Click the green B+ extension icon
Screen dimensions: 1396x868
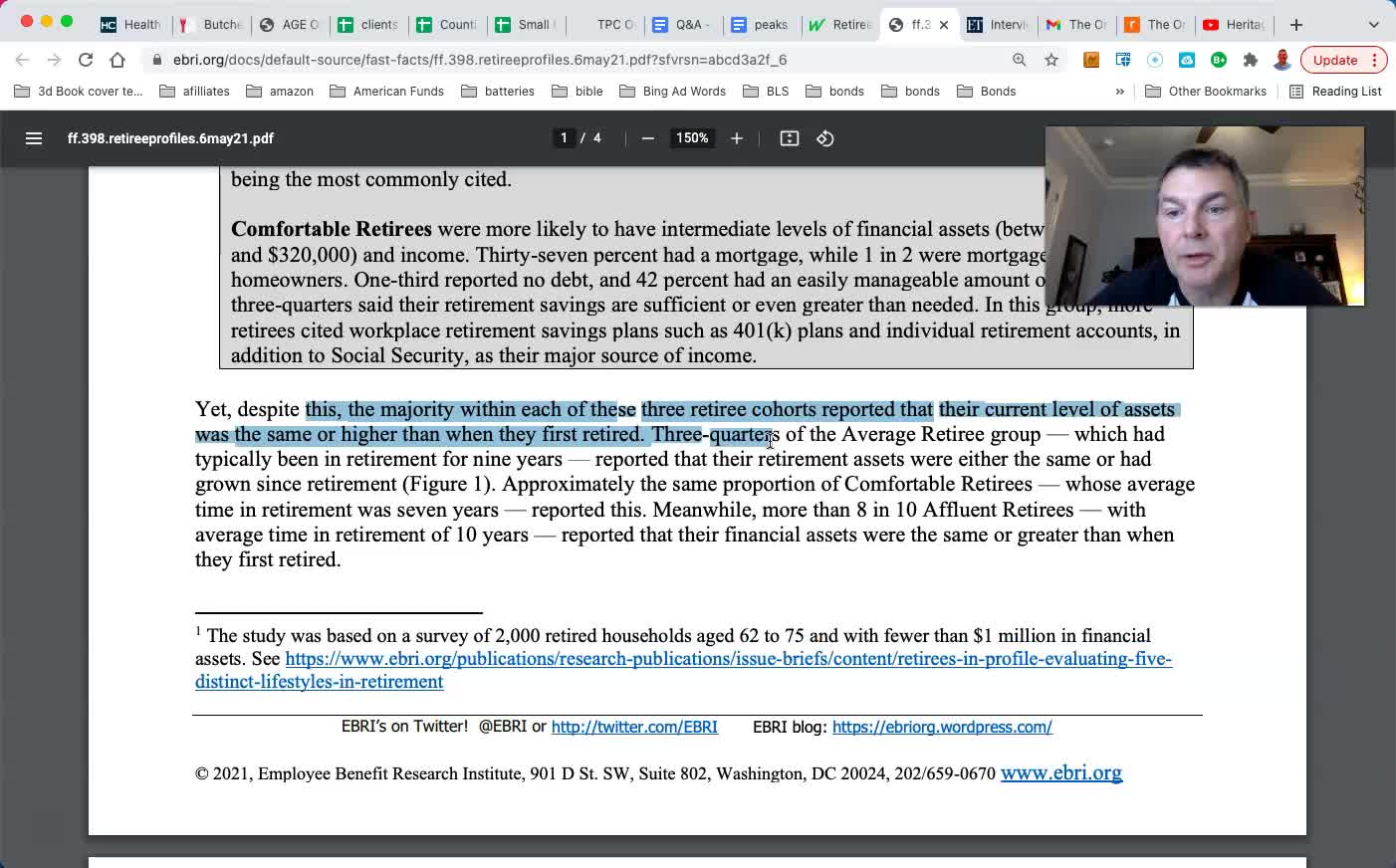(x=1219, y=60)
